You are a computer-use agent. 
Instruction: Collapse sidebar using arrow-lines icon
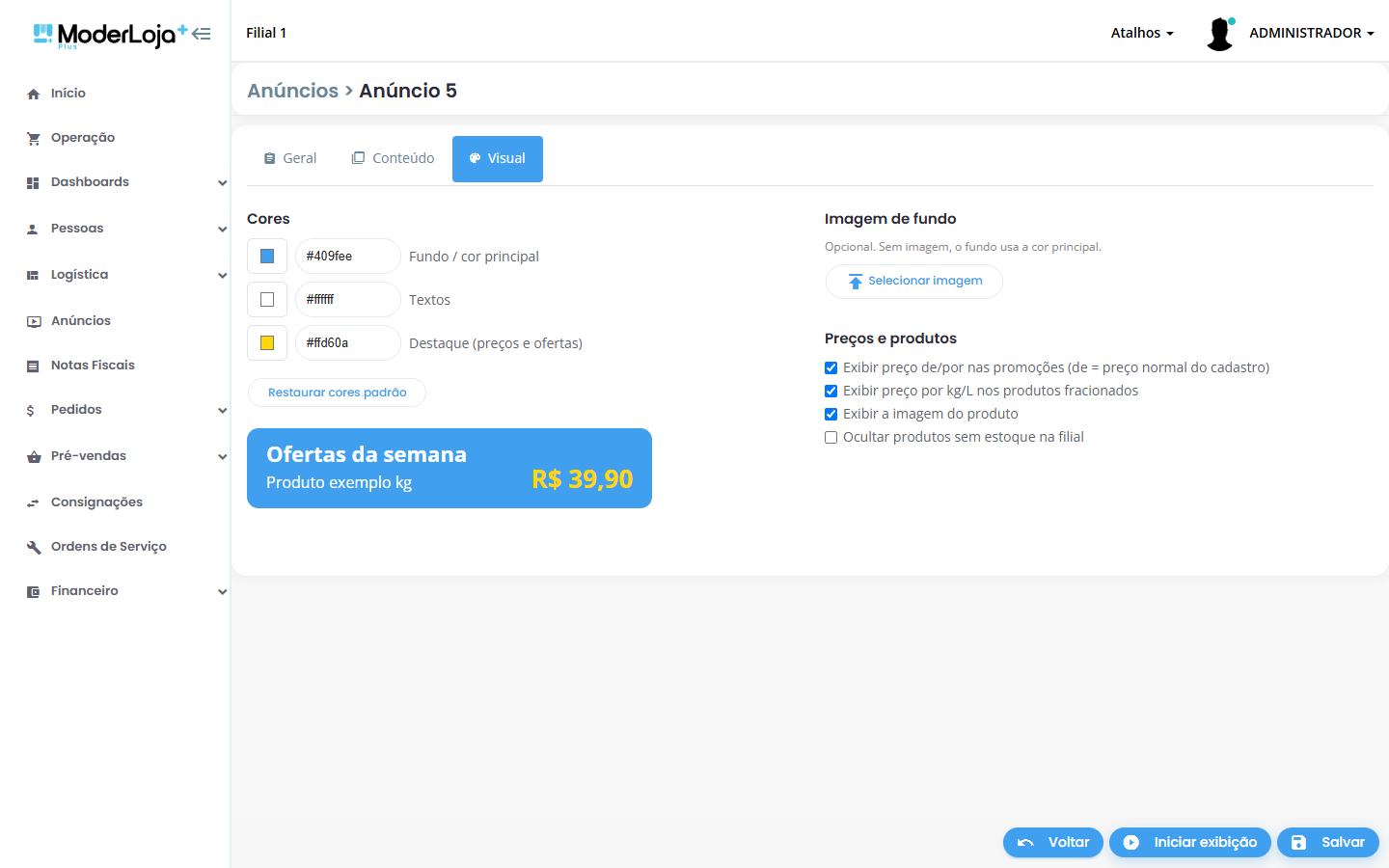coord(201,34)
